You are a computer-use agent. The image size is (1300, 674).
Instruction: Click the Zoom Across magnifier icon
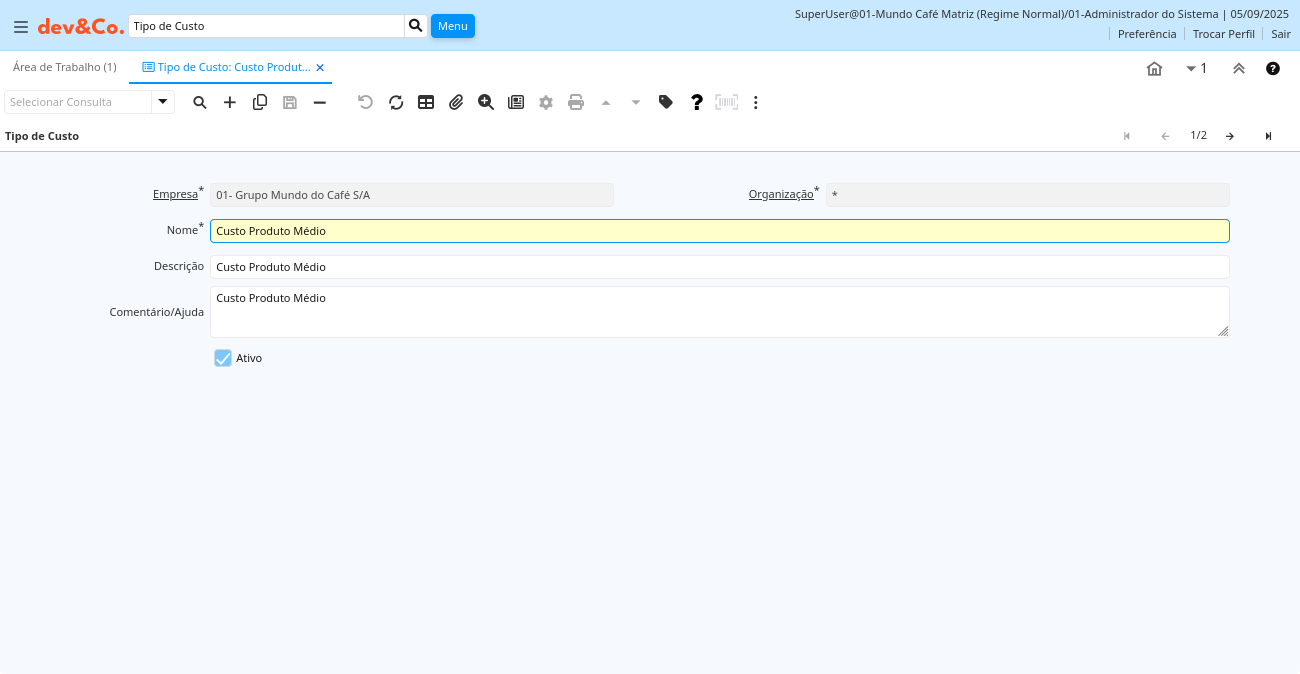[x=486, y=102]
